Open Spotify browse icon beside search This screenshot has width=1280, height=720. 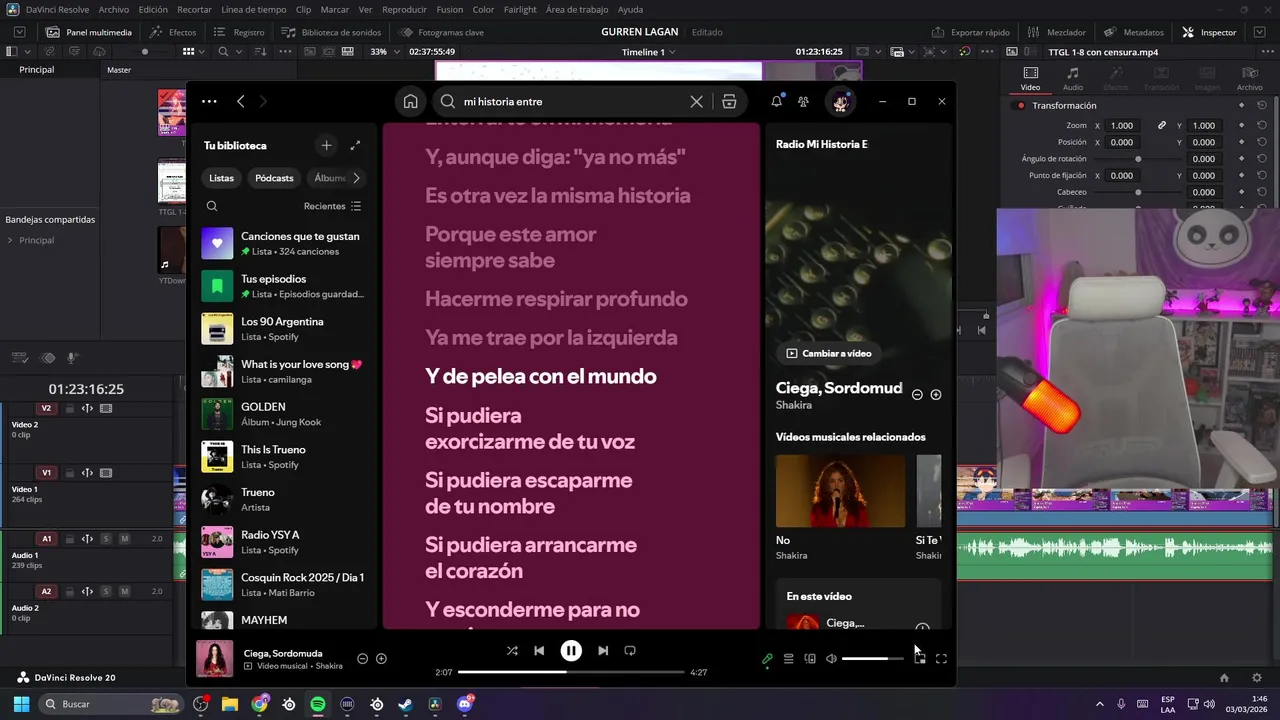[729, 101]
